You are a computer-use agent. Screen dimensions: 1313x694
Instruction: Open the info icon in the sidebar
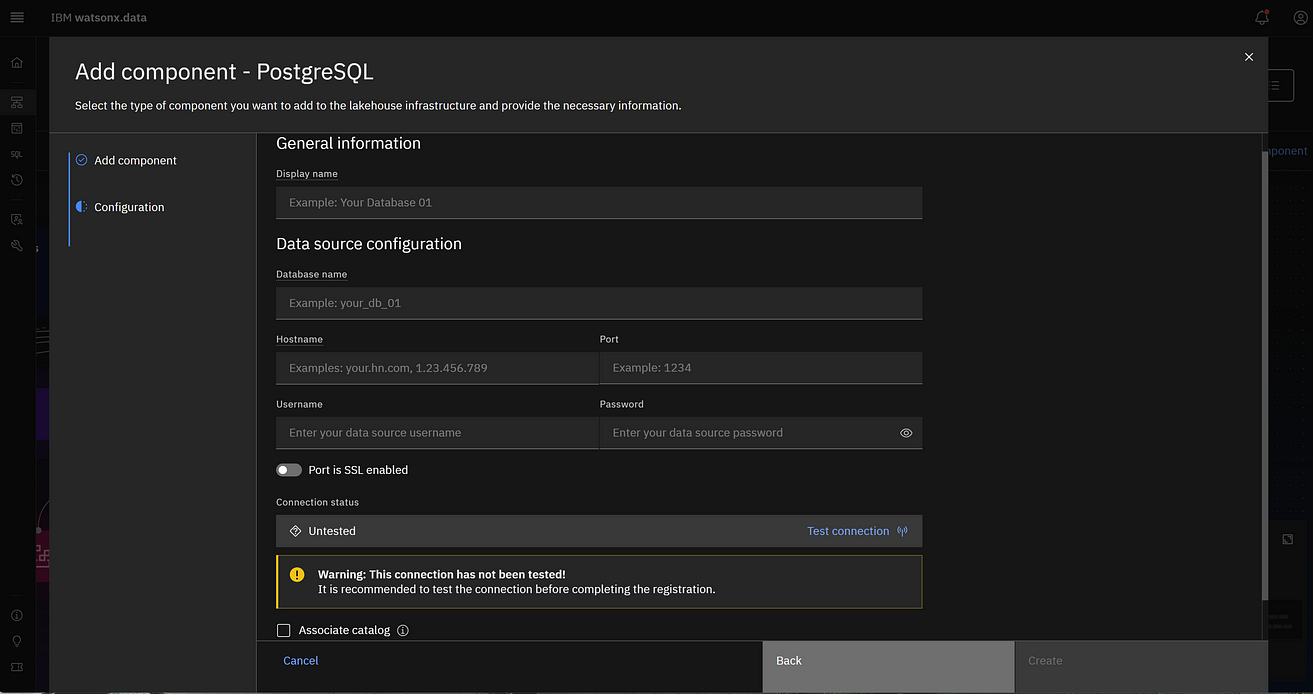[x=17, y=615]
